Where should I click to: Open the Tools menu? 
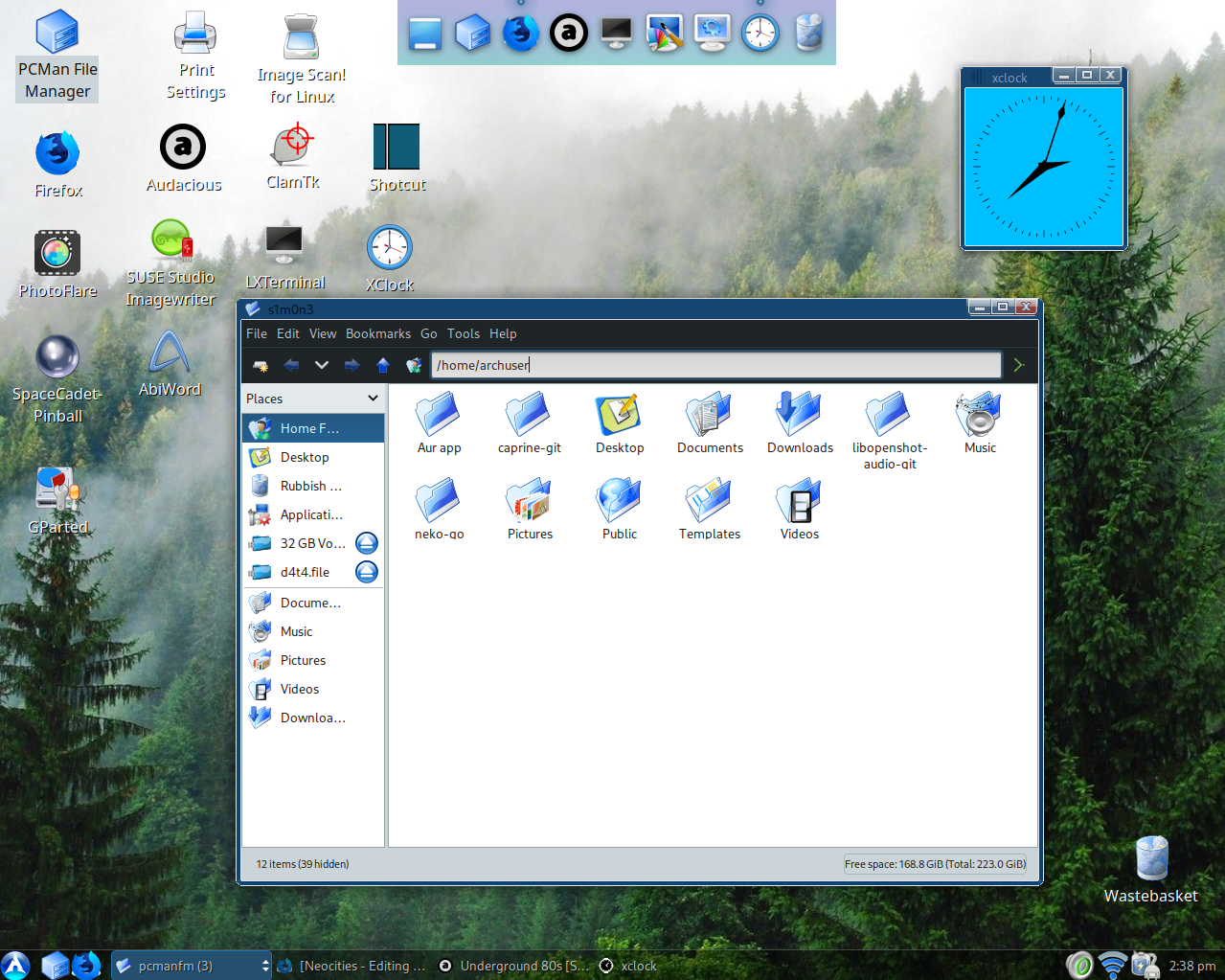pos(463,333)
